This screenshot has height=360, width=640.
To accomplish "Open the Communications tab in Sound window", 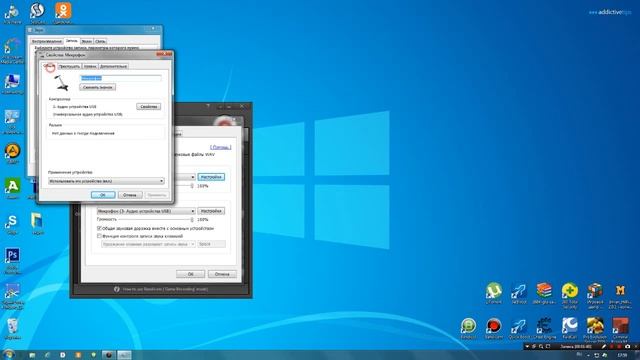I will (100, 41).
